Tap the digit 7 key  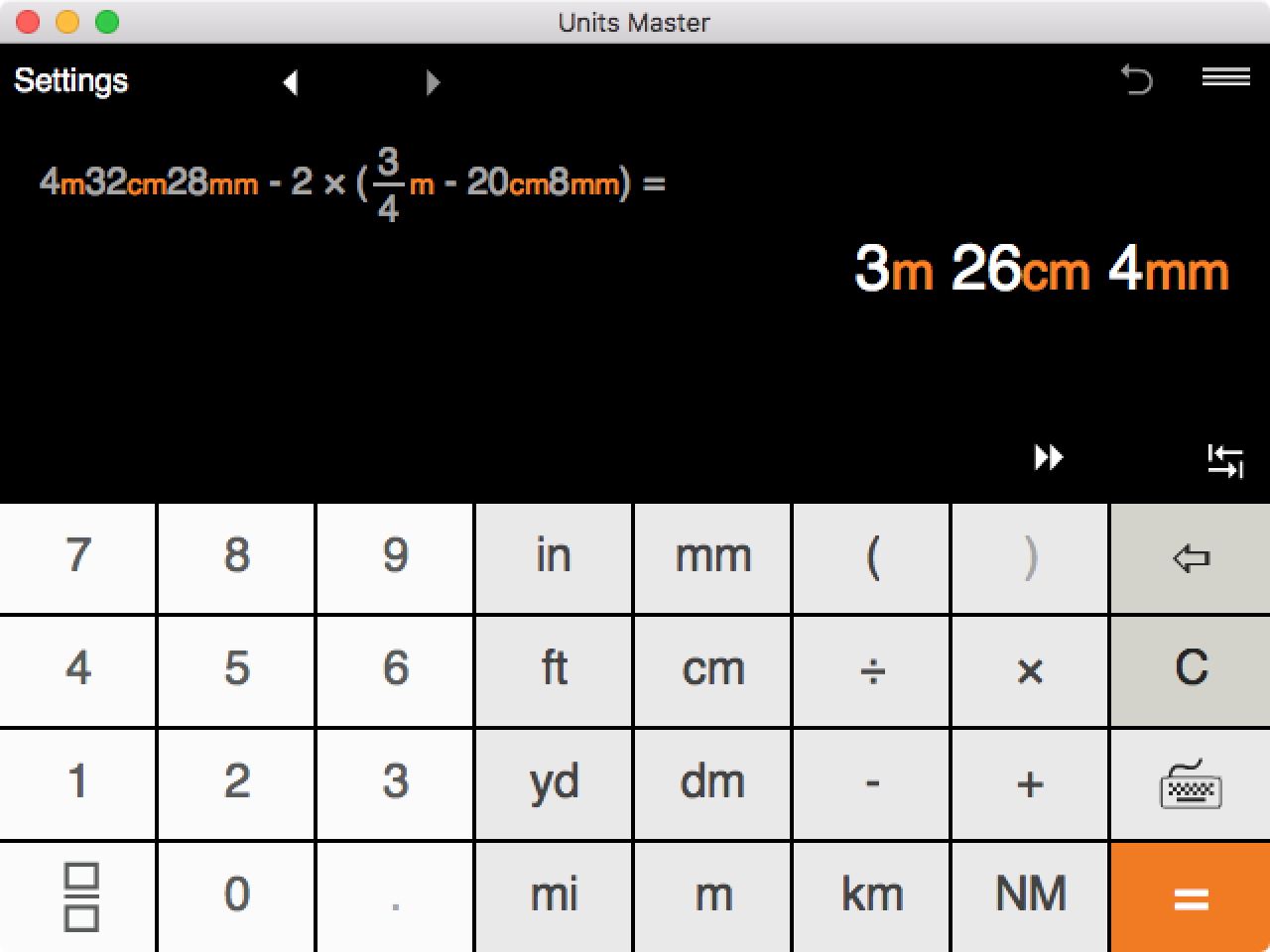coord(78,558)
